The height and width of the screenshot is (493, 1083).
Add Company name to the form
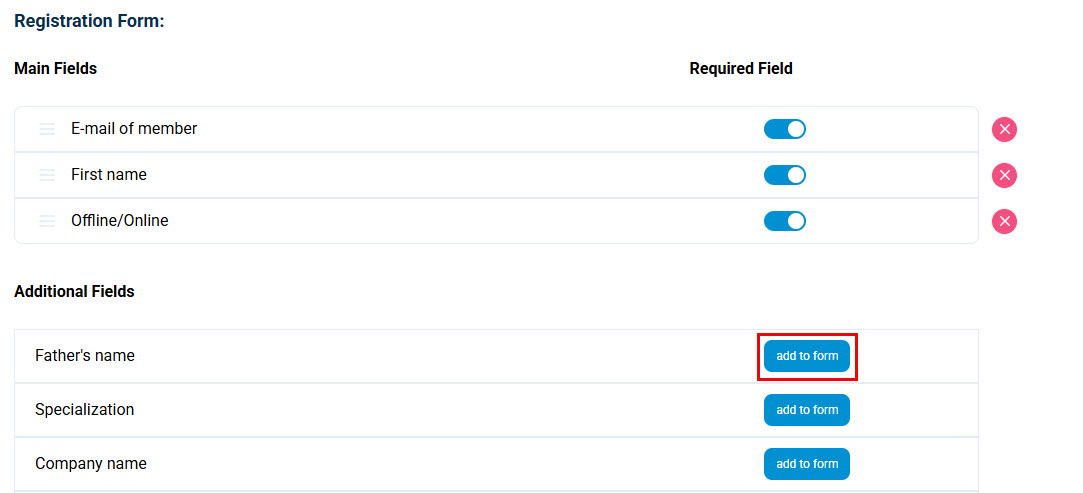tap(807, 464)
